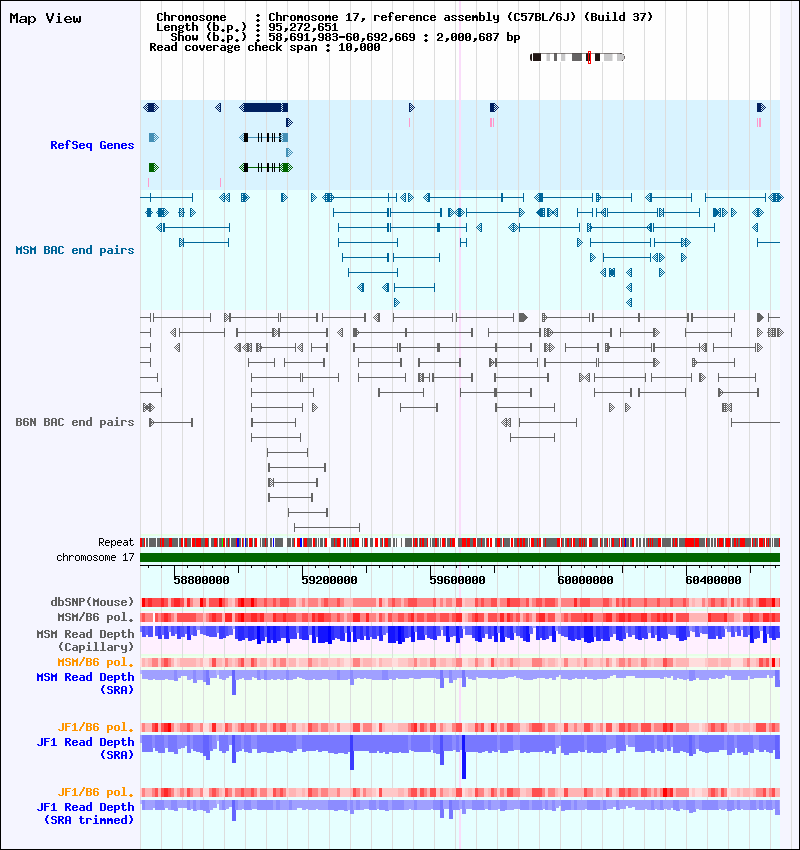
Task: Open MSM Read Depth (SRA) track label
Action: (85, 683)
